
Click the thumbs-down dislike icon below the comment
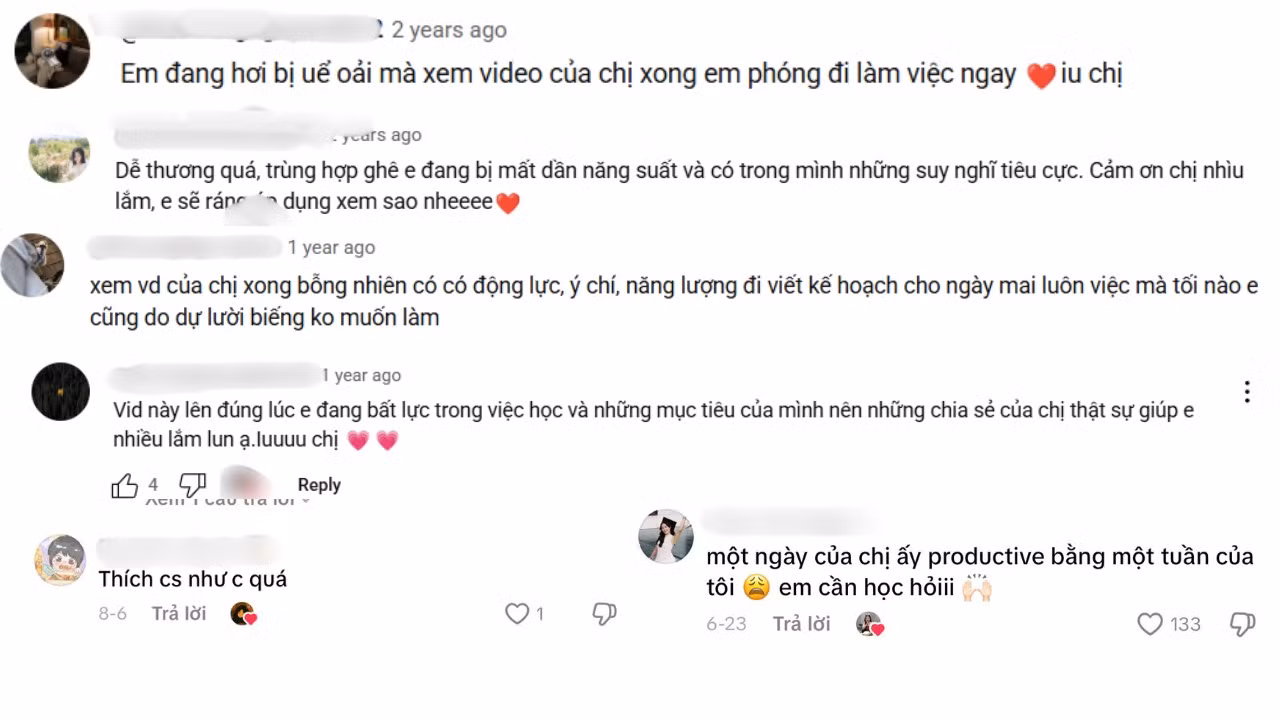click(192, 484)
